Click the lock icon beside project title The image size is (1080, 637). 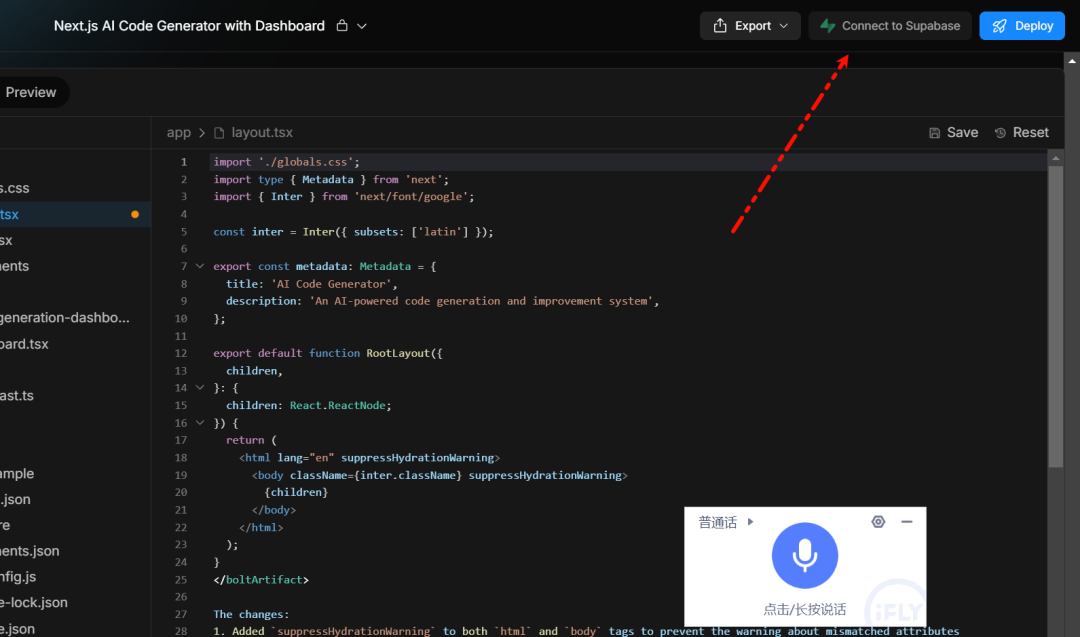(342, 26)
